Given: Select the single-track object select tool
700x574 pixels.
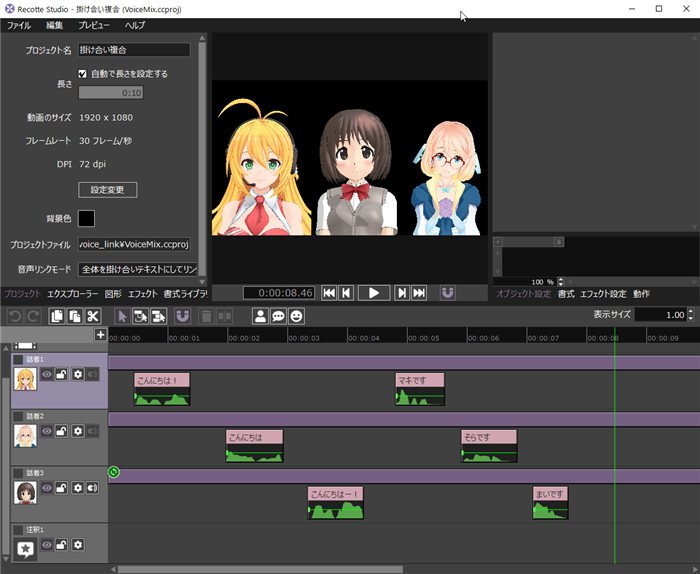Looking at the screenshot, I should 140,316.
